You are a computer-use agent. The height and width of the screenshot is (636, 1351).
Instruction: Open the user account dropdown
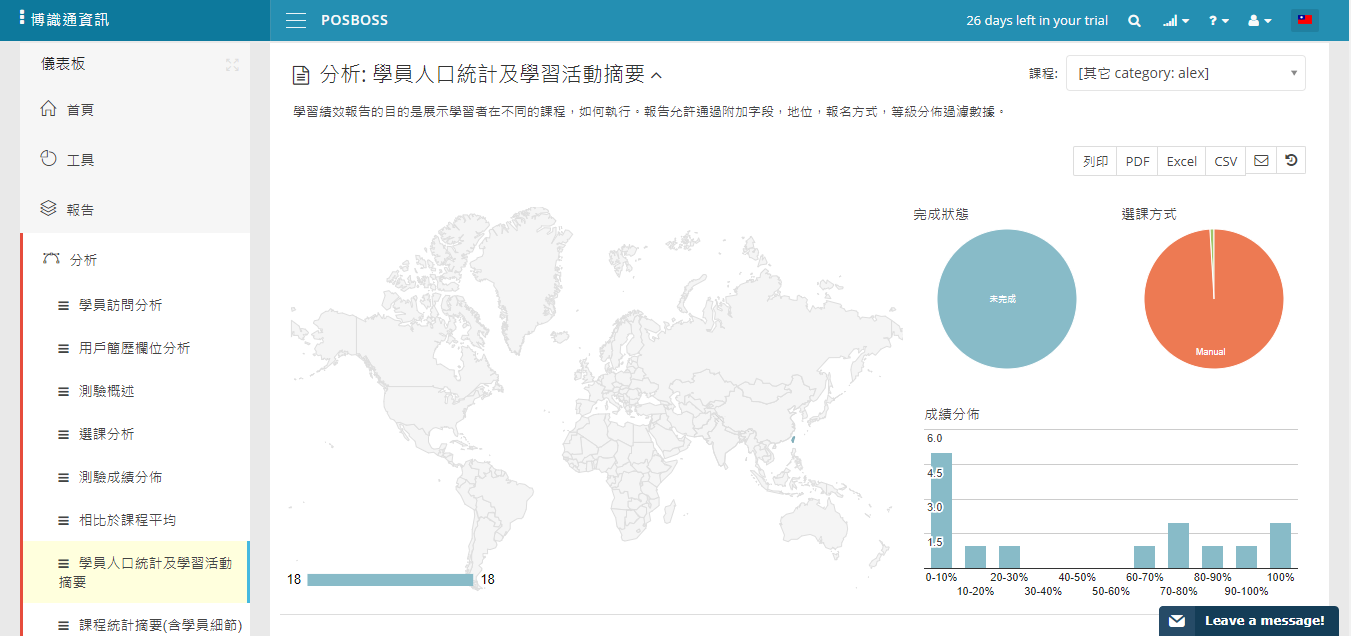pyautogui.click(x=1259, y=21)
